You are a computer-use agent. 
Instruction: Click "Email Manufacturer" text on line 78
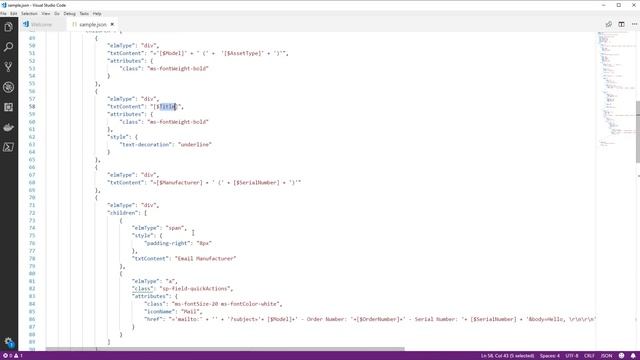[205, 258]
